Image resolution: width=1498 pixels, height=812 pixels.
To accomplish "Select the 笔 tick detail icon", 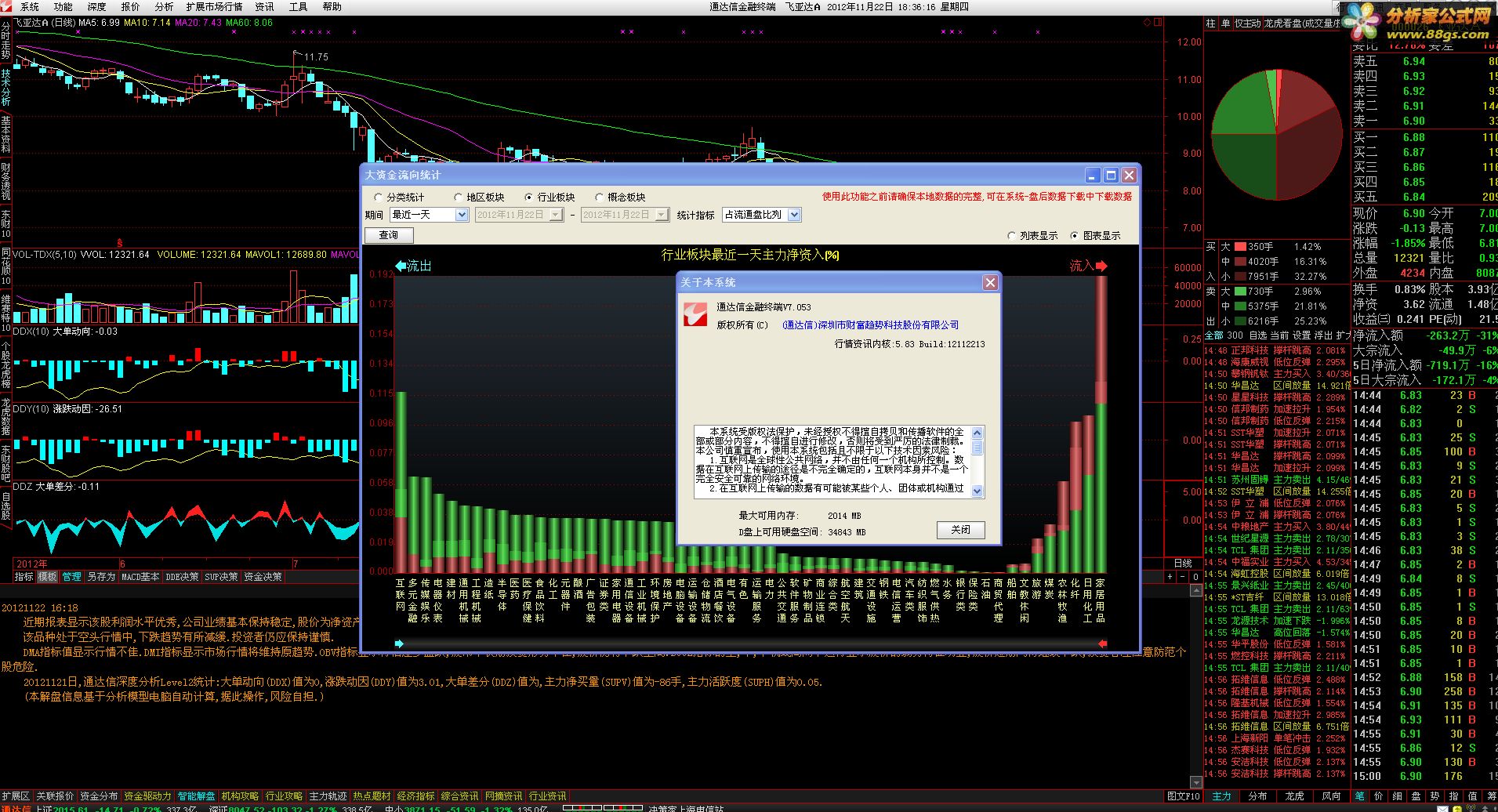I will coord(1360,796).
